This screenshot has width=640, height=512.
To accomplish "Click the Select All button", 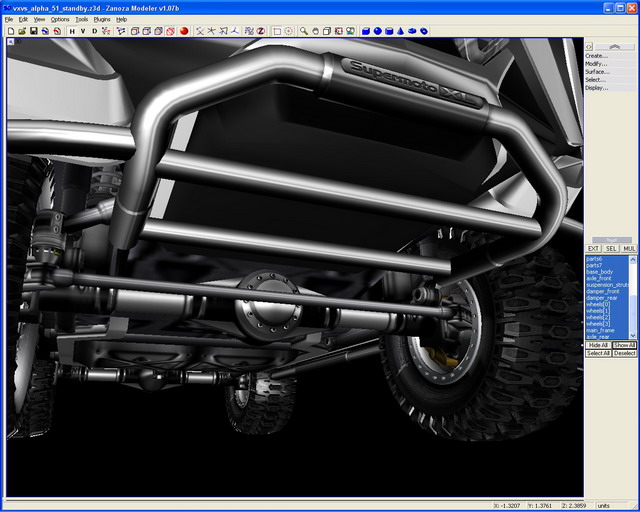I will coord(598,353).
